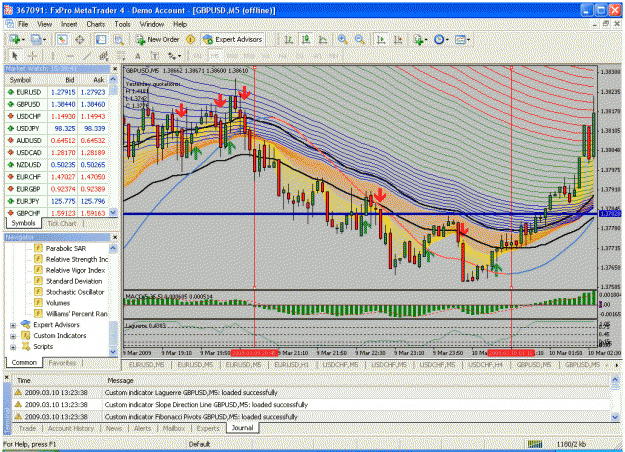The image size is (625, 452).
Task: Open the Window menu
Action: coord(151,24)
